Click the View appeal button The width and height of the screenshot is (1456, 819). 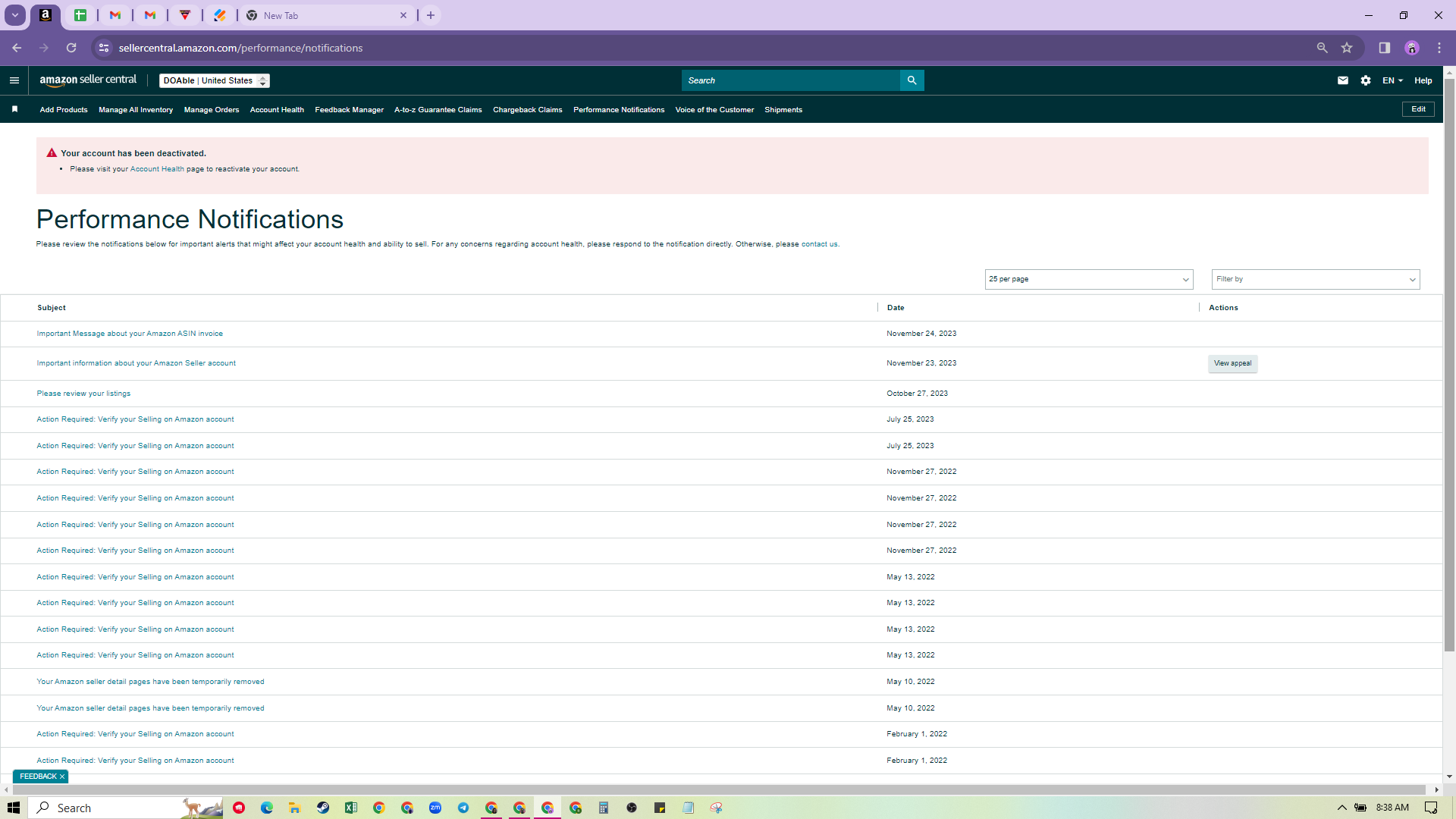tap(1232, 363)
